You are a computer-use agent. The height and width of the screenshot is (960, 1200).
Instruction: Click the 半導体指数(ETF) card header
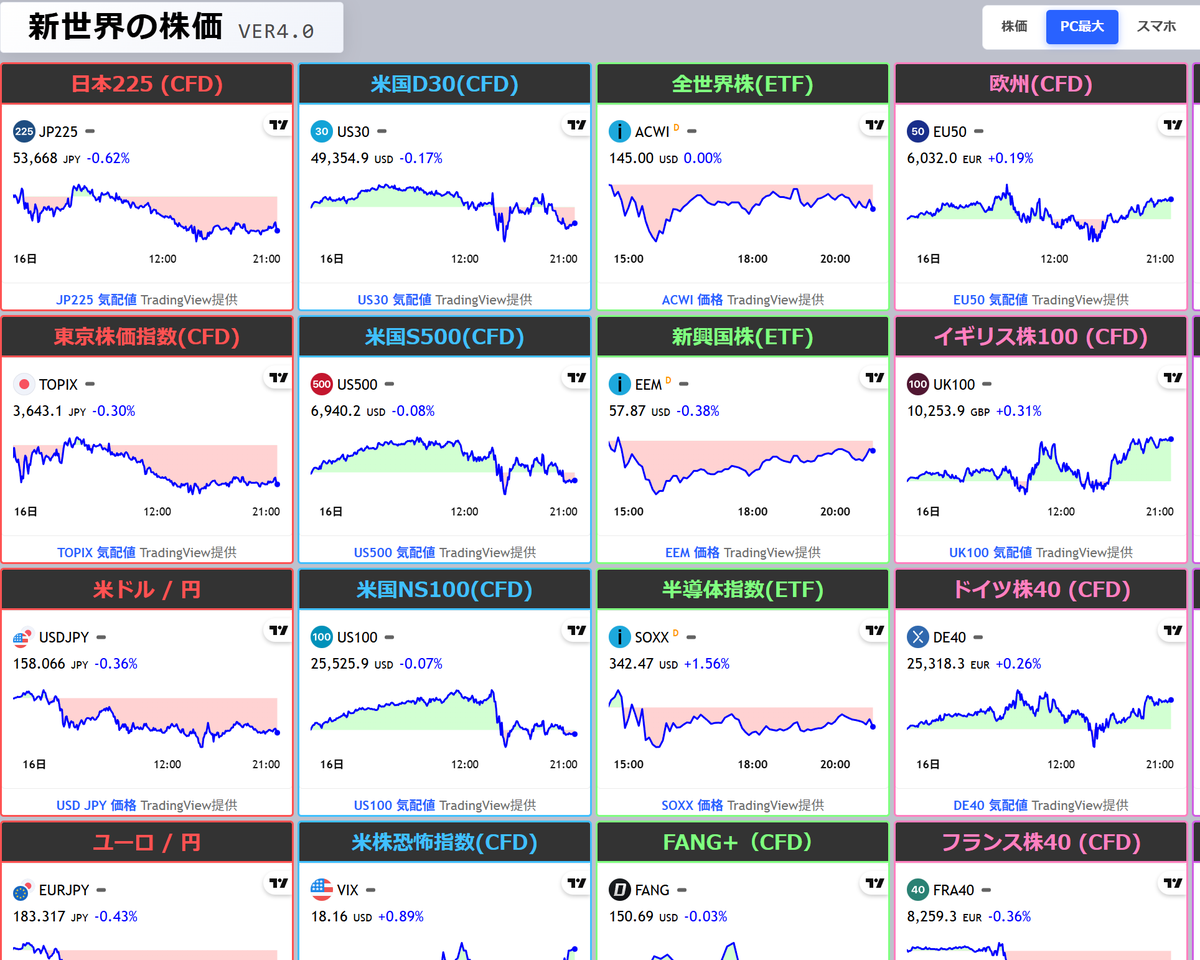[743, 590]
